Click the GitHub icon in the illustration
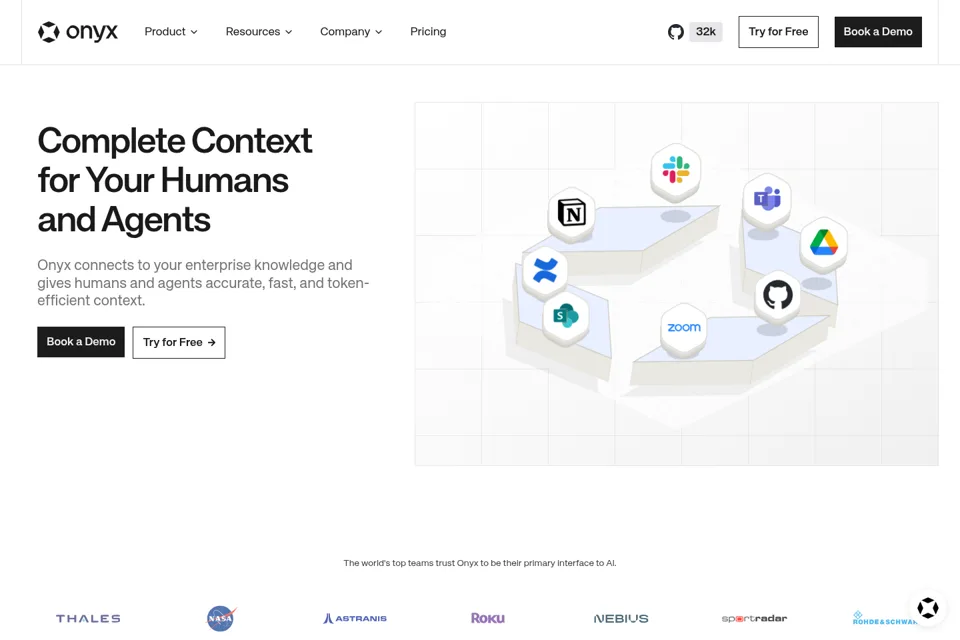 pos(778,295)
